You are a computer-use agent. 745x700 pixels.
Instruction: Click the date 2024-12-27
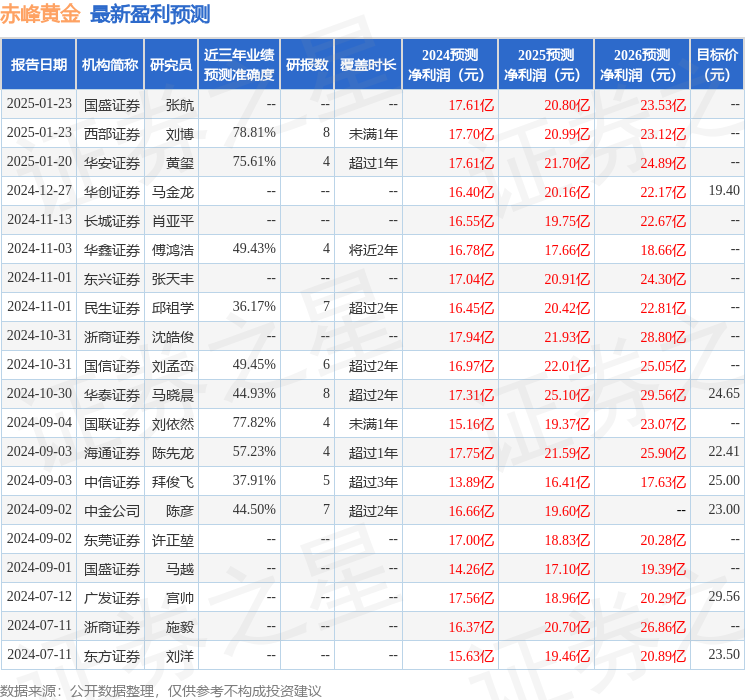[x=39, y=191]
